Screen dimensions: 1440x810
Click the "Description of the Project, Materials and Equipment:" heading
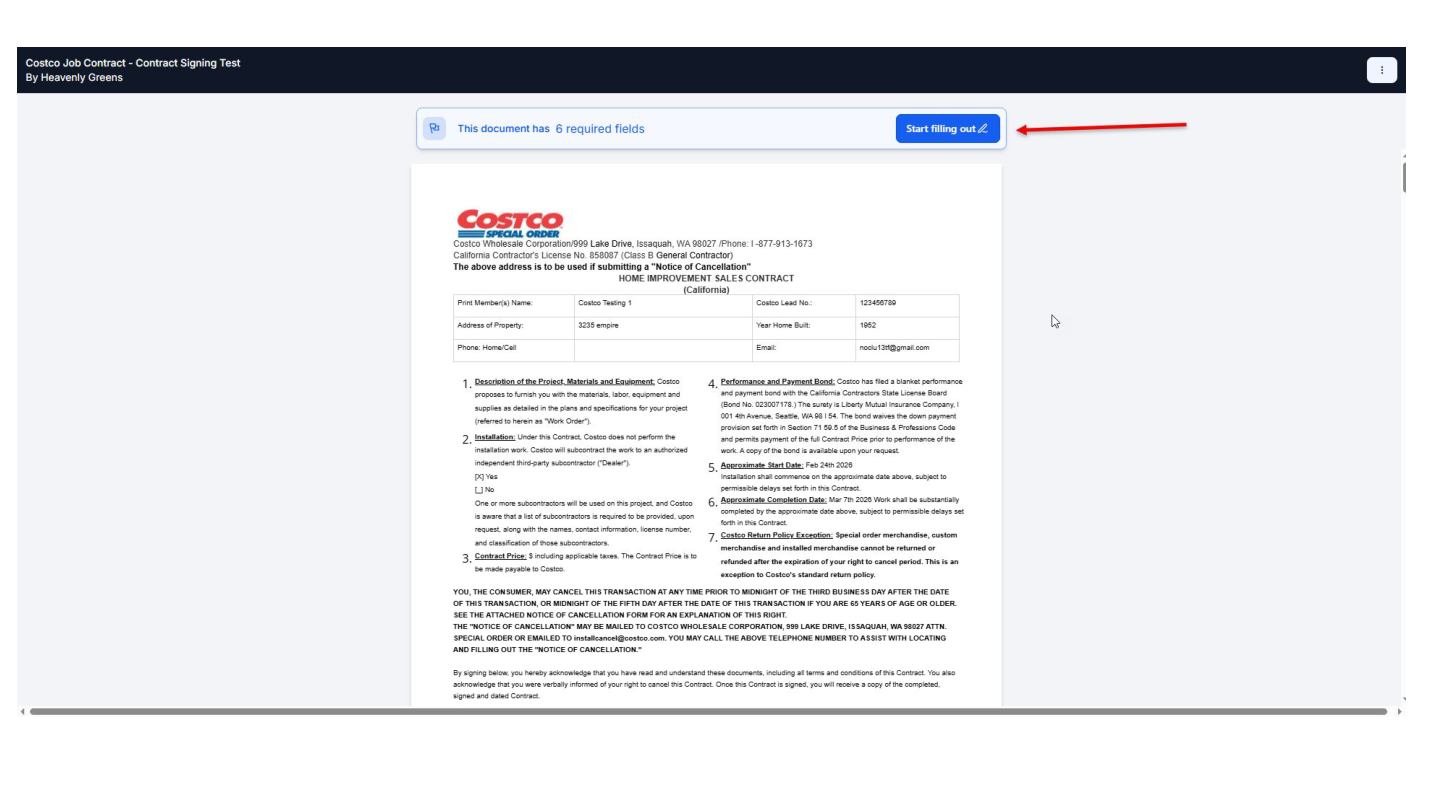click(x=564, y=382)
